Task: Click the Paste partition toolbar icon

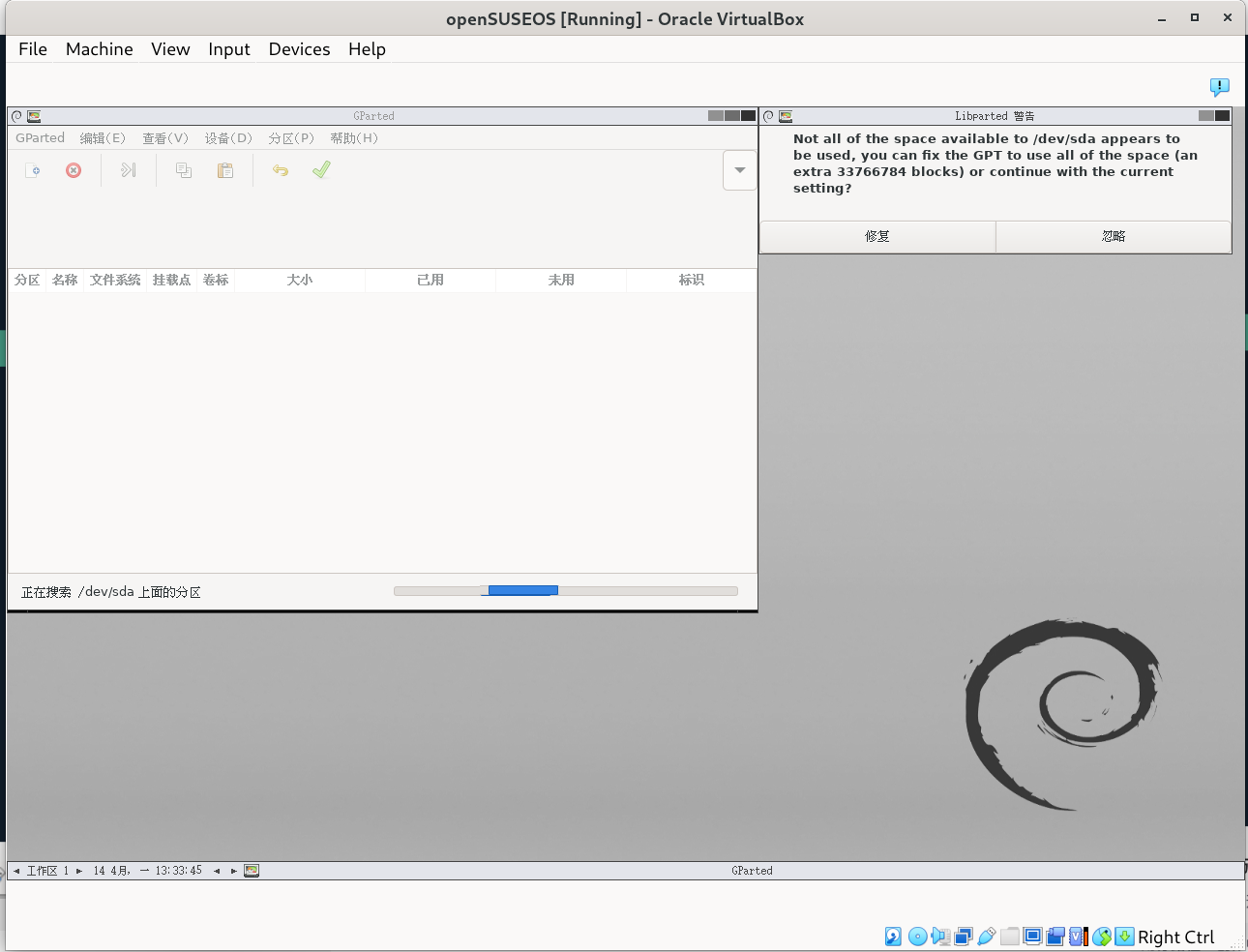Action: click(225, 170)
